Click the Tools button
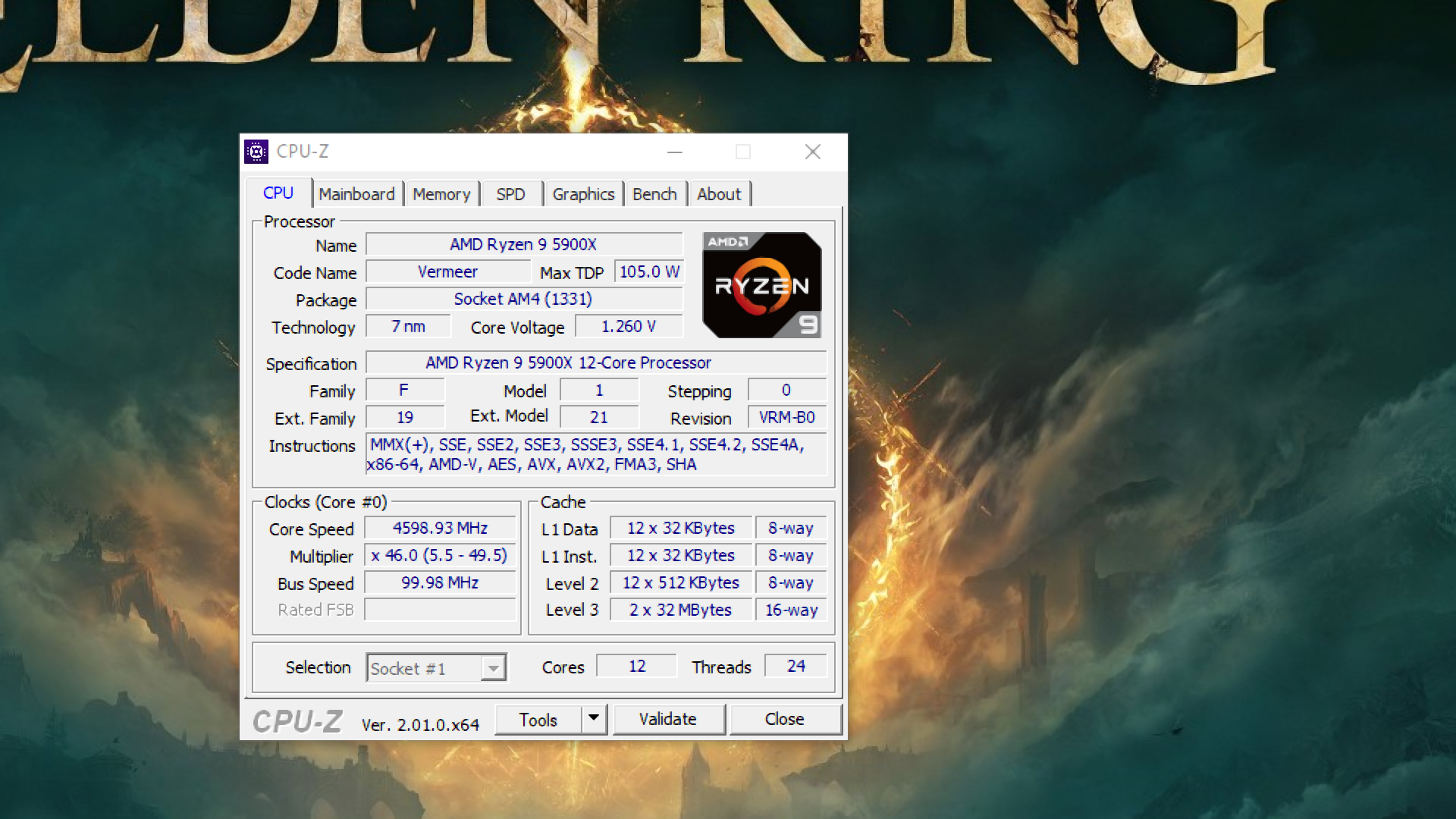This screenshot has width=1456, height=819. click(x=538, y=720)
